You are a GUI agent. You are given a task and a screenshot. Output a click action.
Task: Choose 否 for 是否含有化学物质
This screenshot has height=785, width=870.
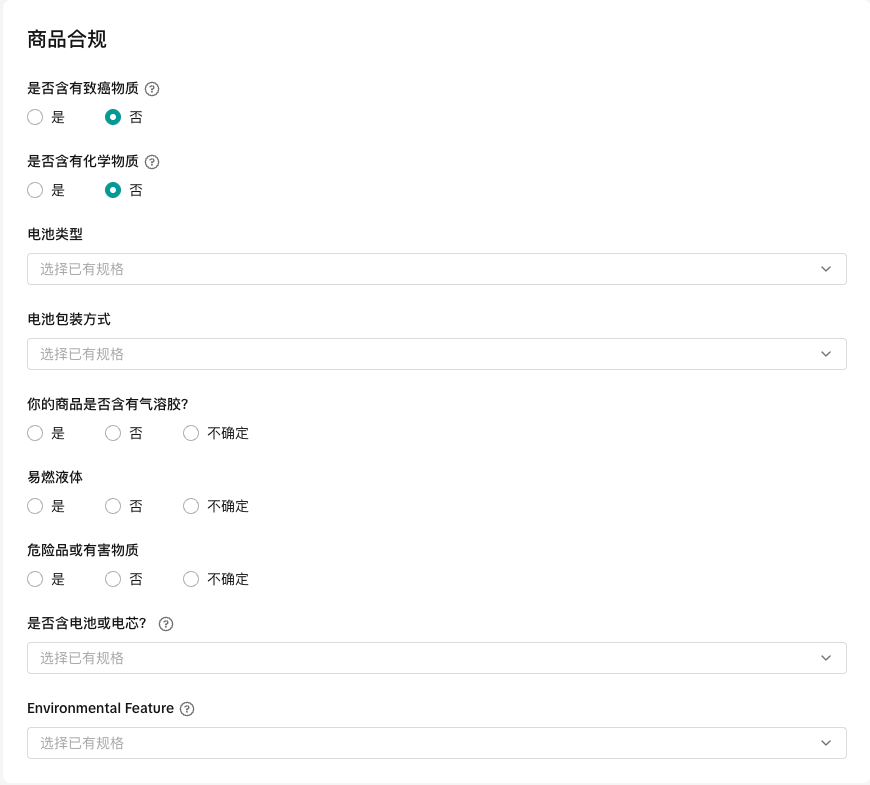click(113, 190)
